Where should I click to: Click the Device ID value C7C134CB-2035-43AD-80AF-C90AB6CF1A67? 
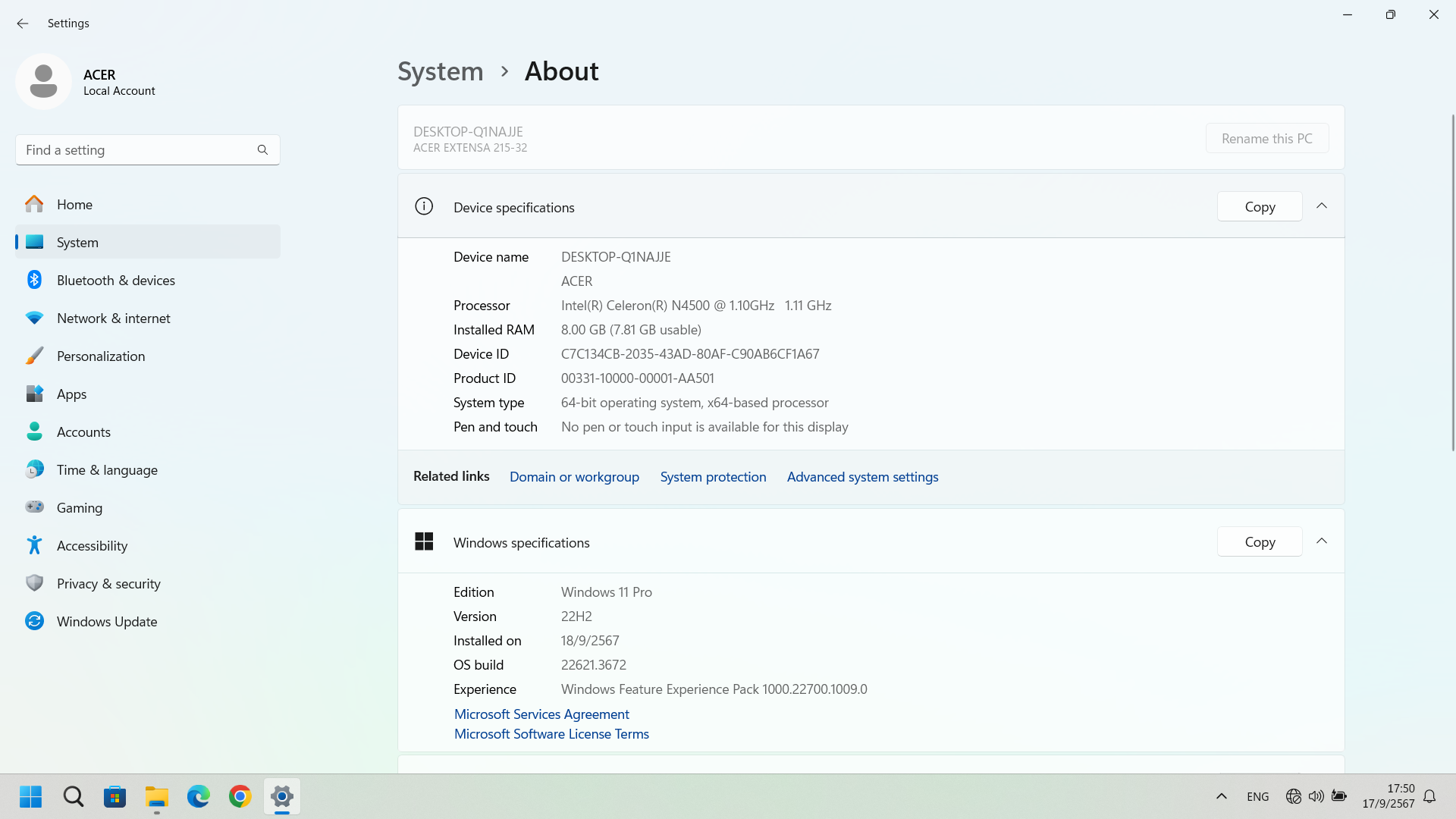(690, 354)
